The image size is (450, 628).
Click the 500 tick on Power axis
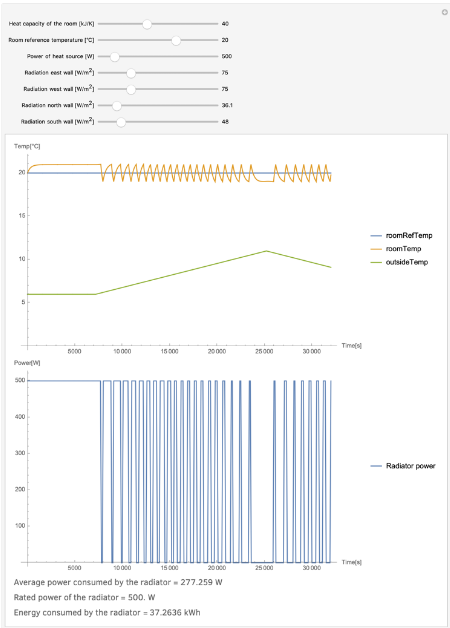[x=20, y=380]
